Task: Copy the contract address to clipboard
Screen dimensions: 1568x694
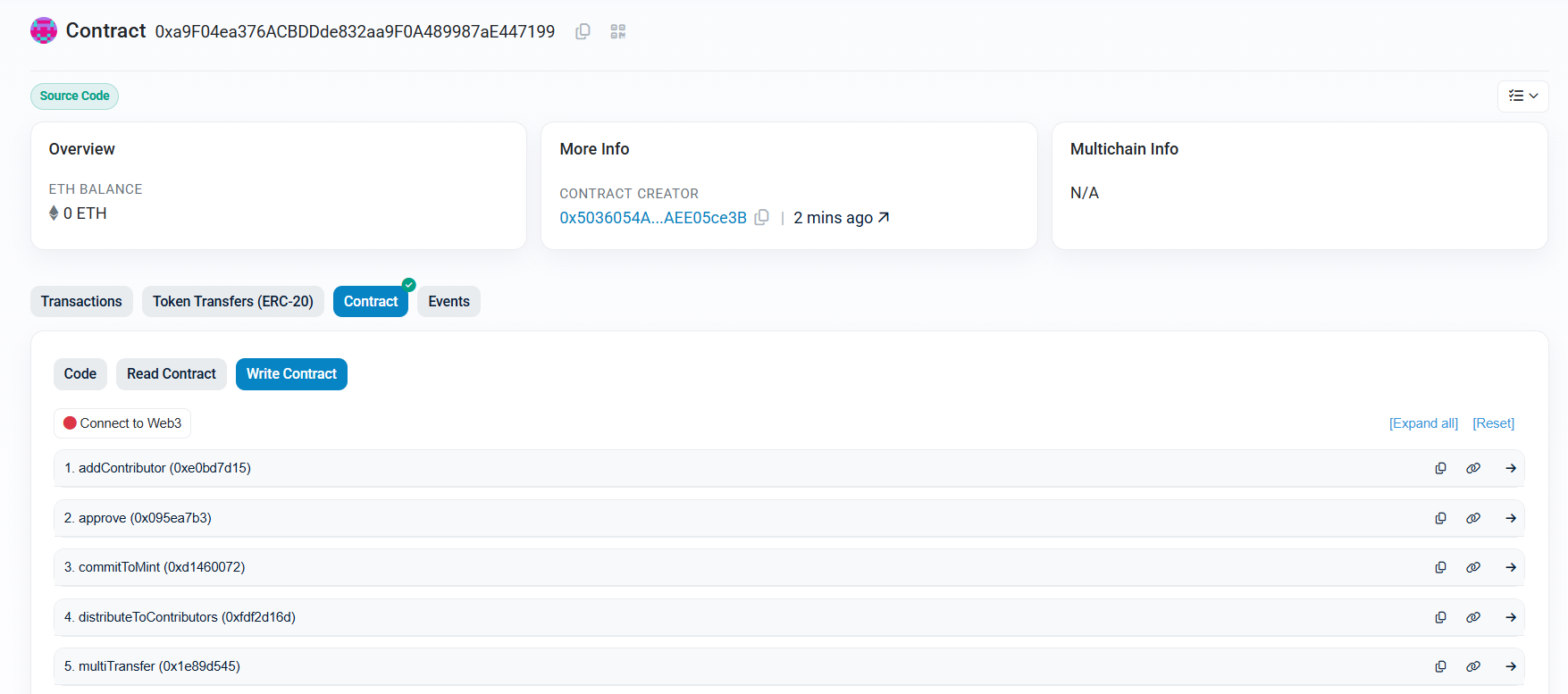Action: (x=583, y=31)
